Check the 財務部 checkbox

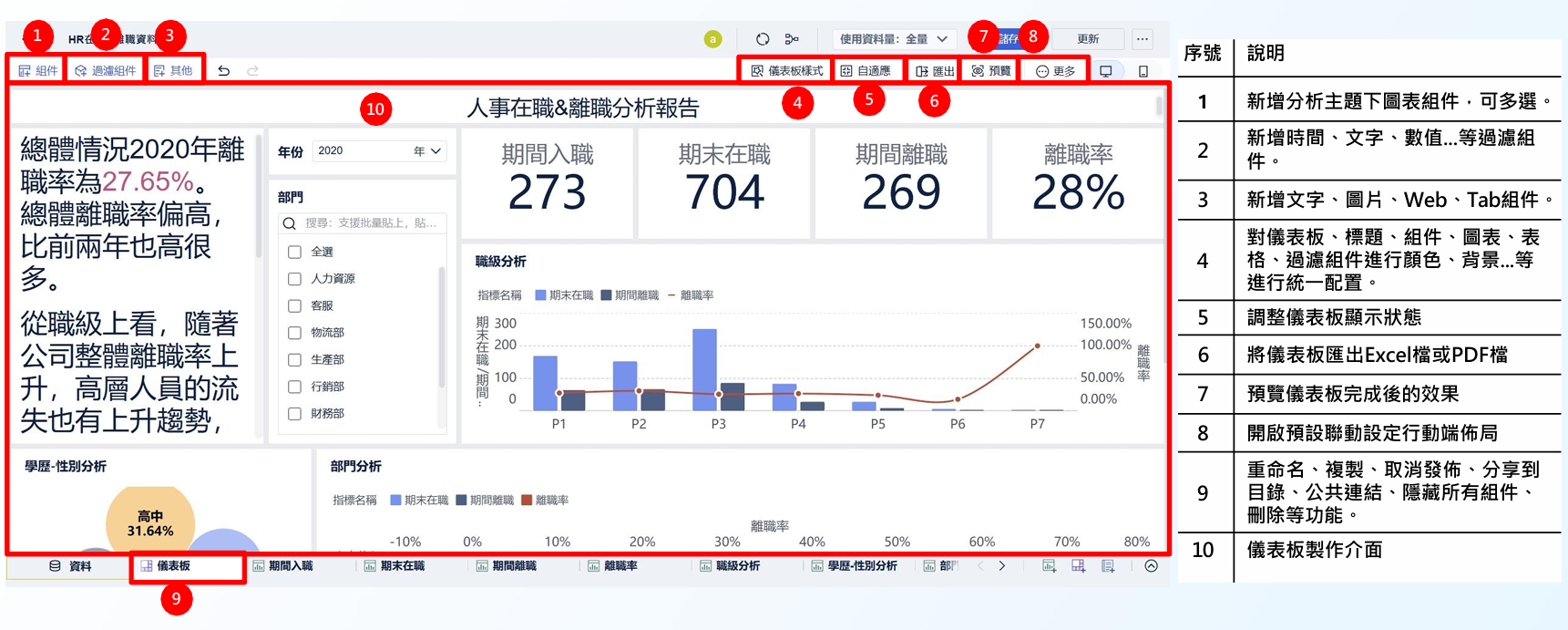(294, 413)
